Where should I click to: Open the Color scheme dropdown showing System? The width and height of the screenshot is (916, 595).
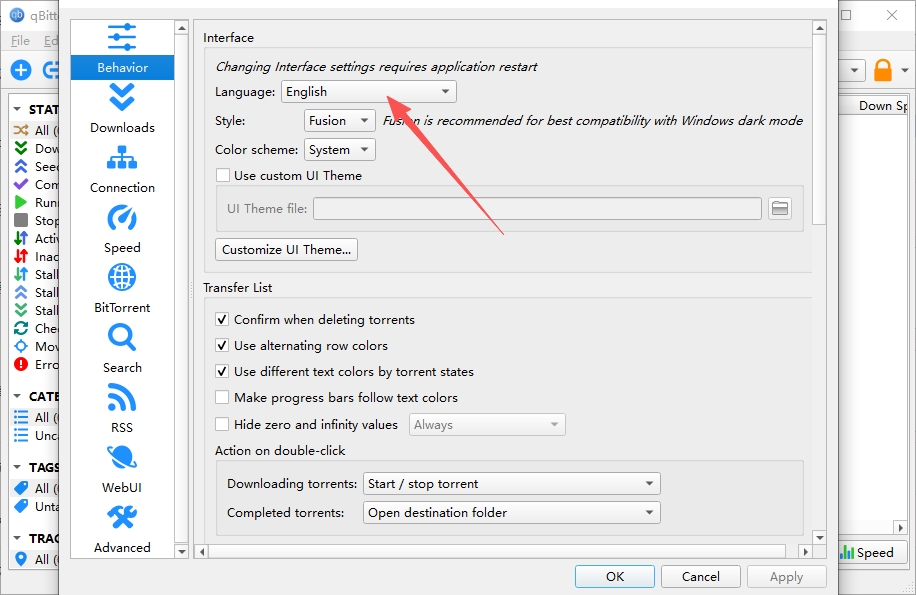click(x=339, y=149)
